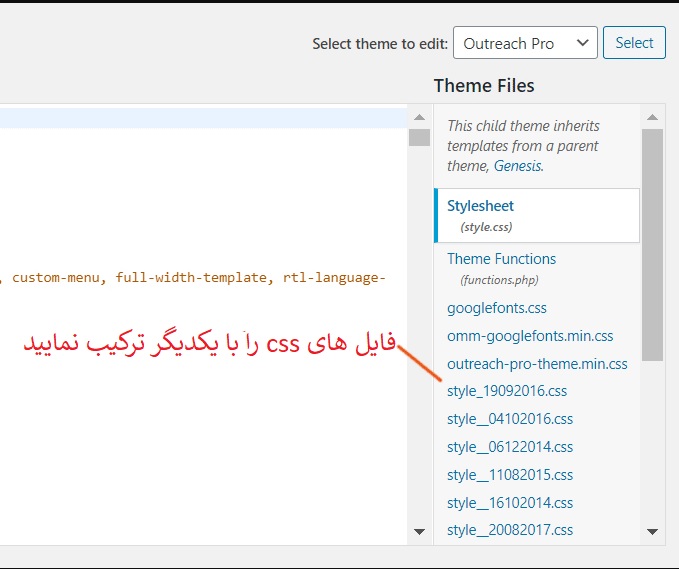Click the Theme Files scrollbar thumb

point(653,245)
